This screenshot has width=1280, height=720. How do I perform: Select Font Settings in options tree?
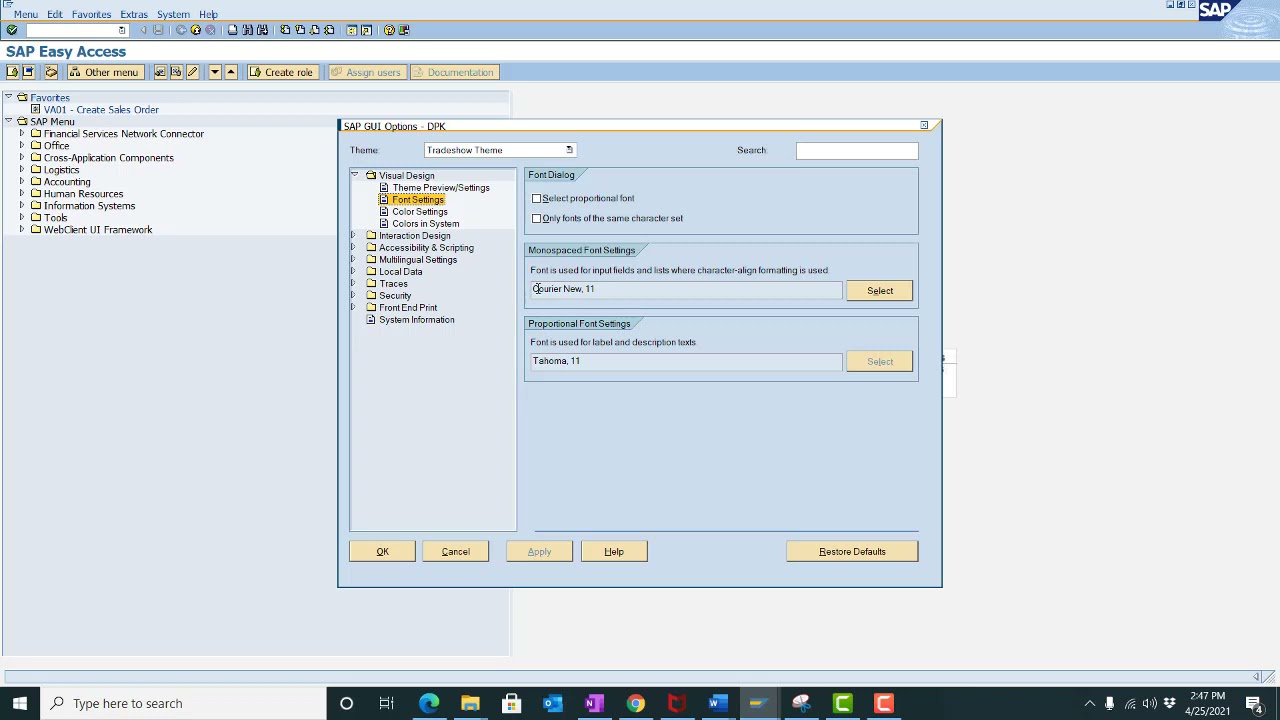[418, 200]
